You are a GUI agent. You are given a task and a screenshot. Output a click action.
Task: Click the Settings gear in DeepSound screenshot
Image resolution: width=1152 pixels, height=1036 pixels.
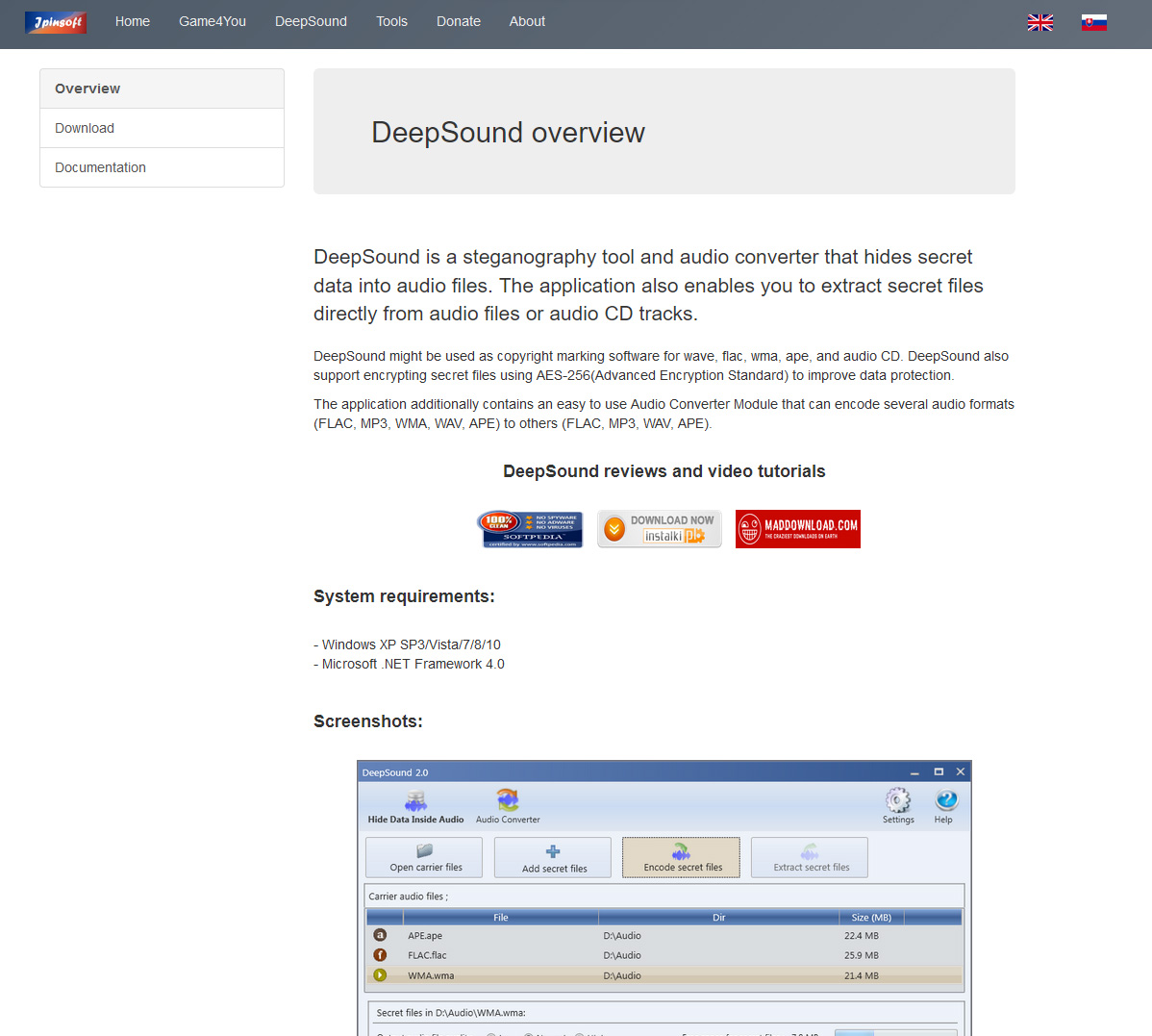tap(898, 801)
